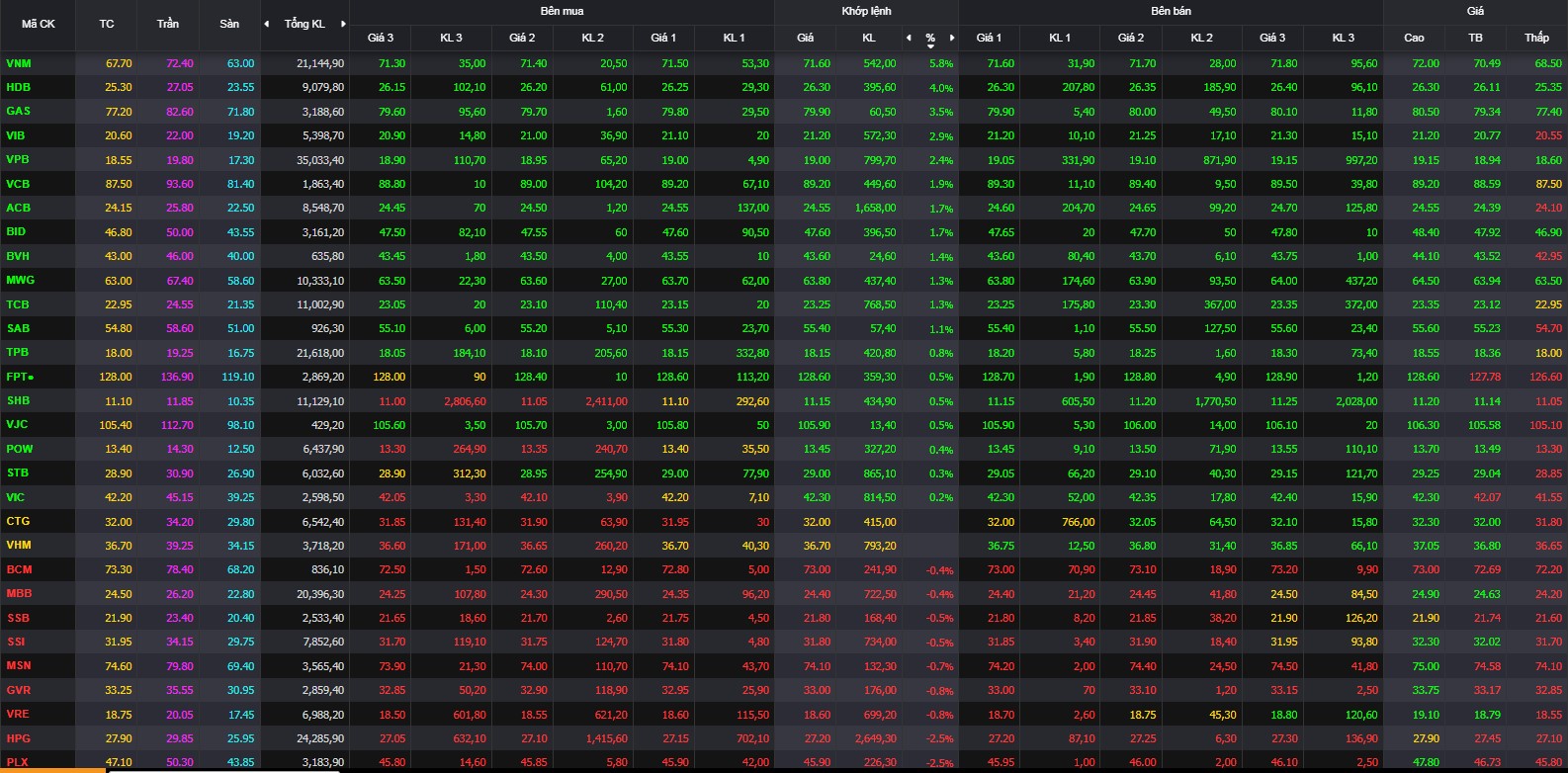Viewport: 1568px width, 773px height.
Task: Click the TC reference price column header
Action: tap(107, 24)
